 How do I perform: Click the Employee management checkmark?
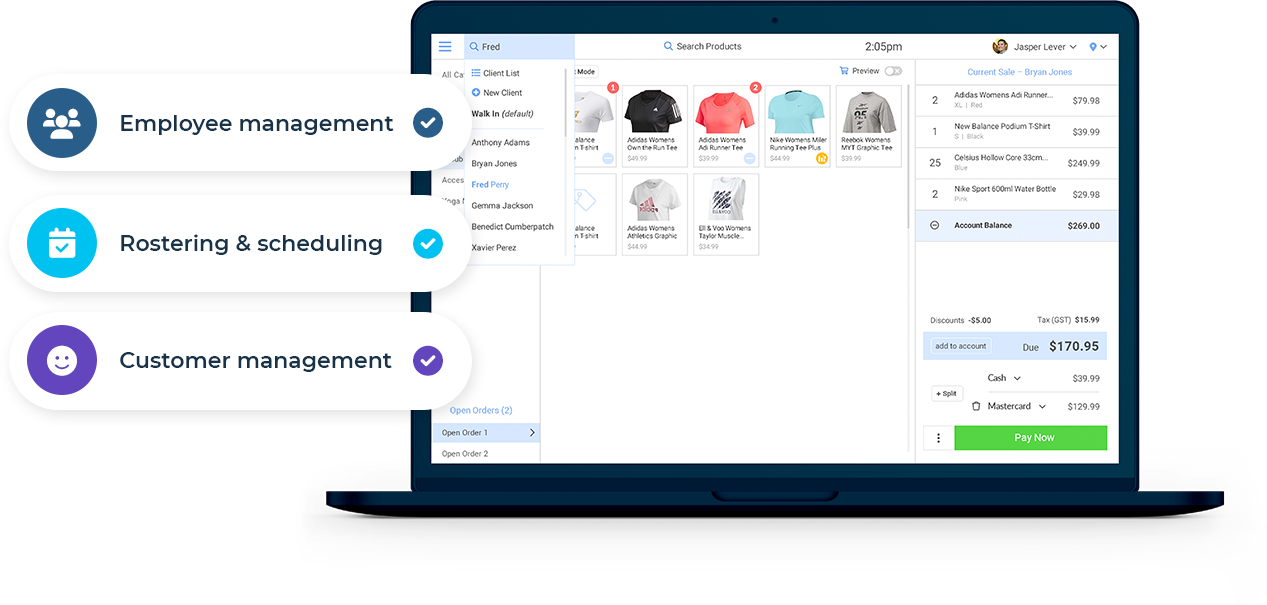click(x=428, y=123)
